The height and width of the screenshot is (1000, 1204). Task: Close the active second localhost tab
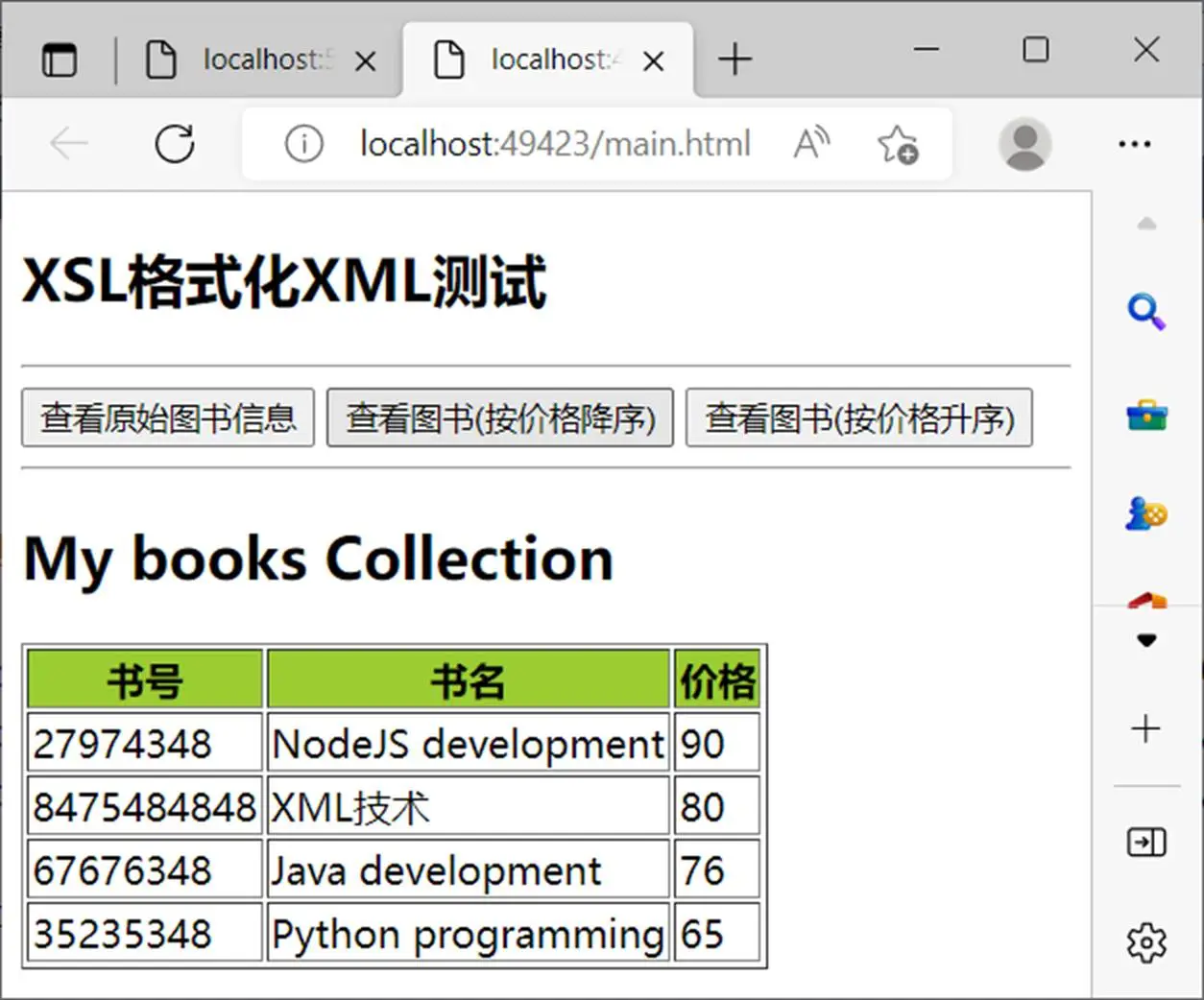[653, 61]
